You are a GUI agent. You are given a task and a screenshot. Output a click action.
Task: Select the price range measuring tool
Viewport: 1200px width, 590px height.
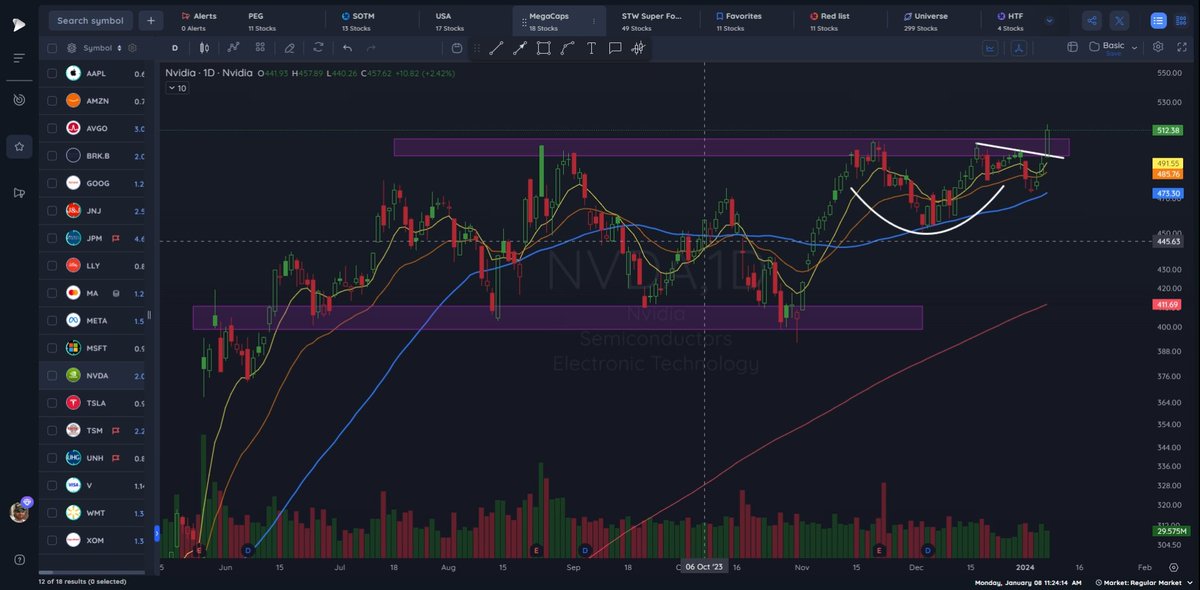pos(638,48)
